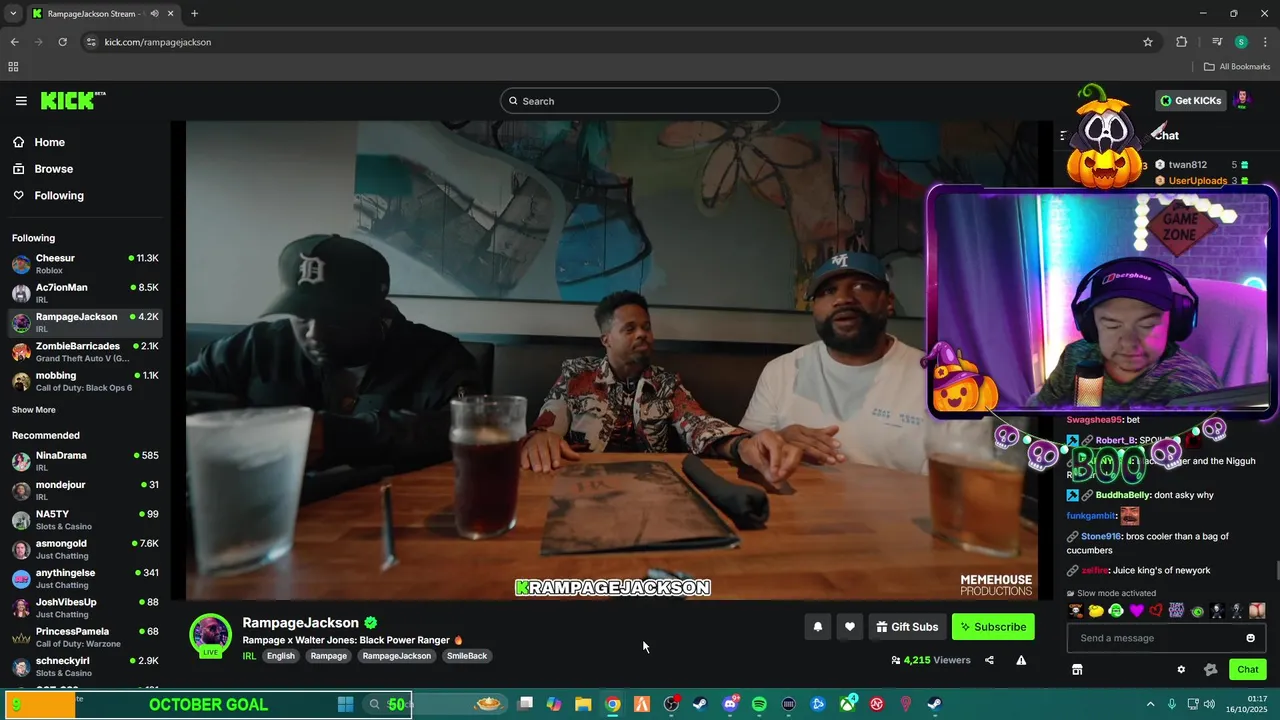Open the ZombieBarricades channel
The height and width of the screenshot is (720, 1280).
click(x=85, y=352)
